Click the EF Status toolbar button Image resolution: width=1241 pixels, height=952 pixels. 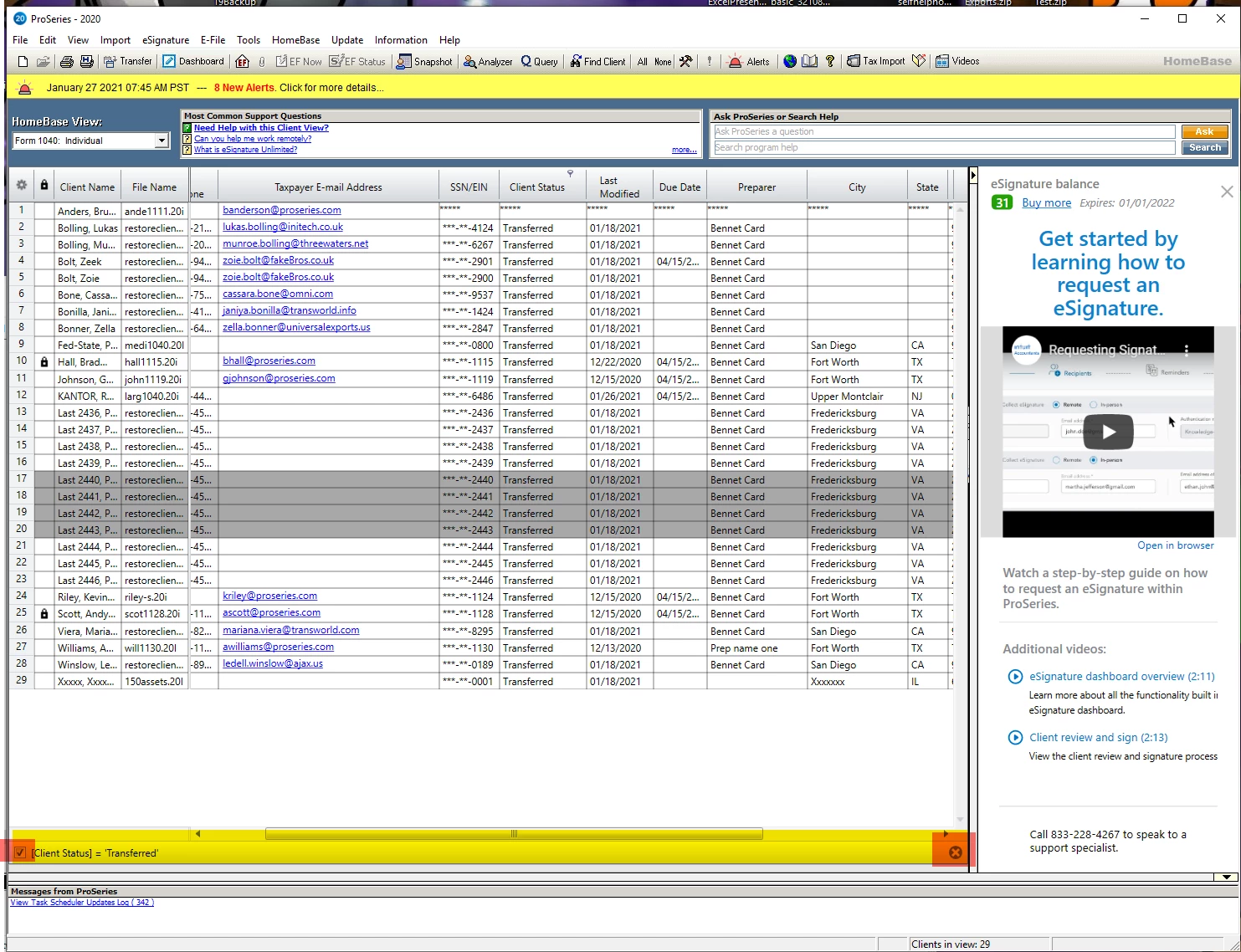pos(357,61)
